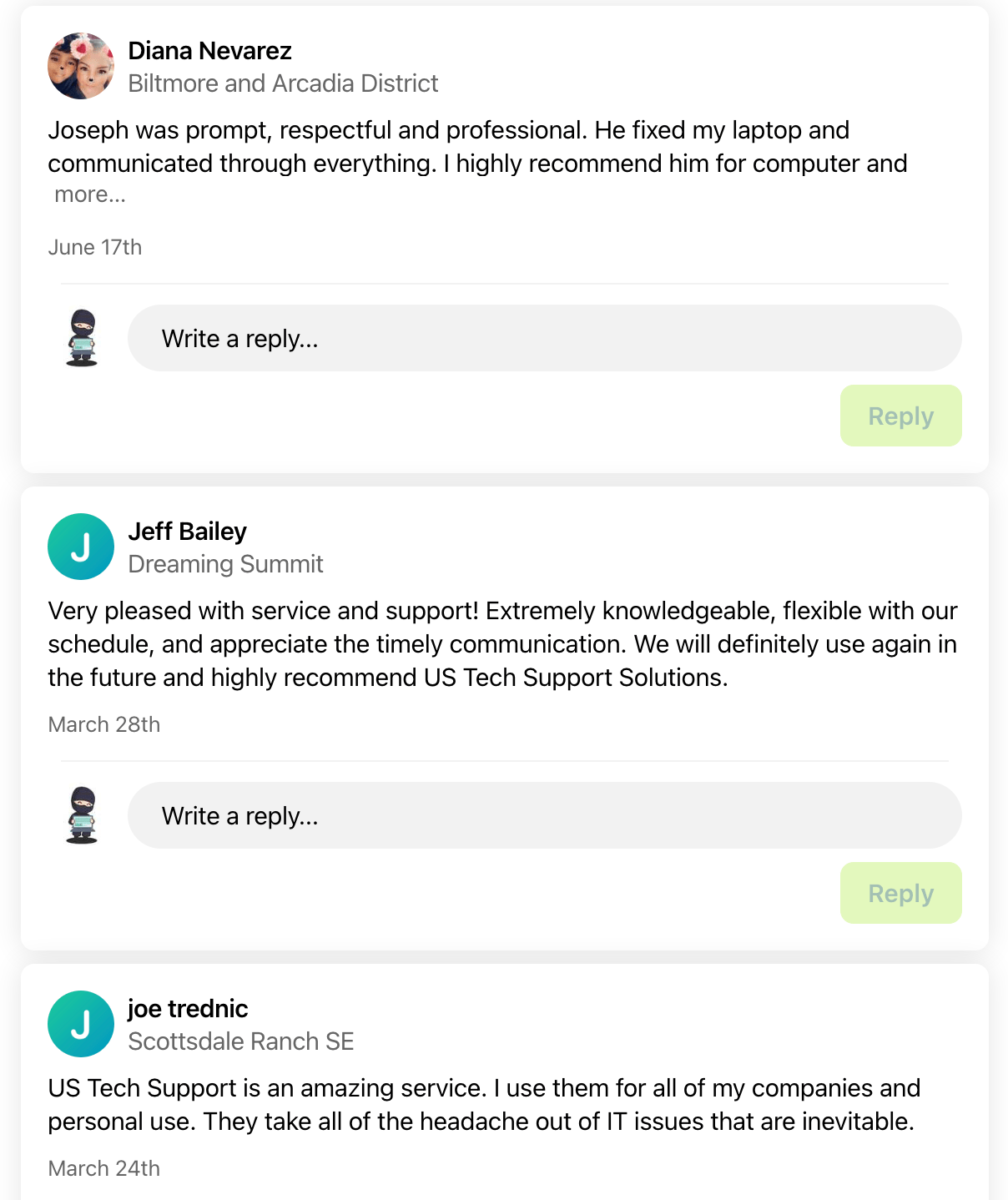Click ninja avatar beside Jeff's reply box
The image size is (1008, 1200).
[82, 815]
